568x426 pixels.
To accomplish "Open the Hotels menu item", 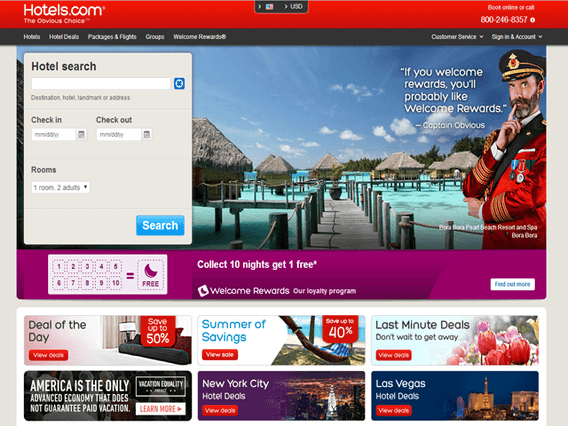I will (32, 37).
